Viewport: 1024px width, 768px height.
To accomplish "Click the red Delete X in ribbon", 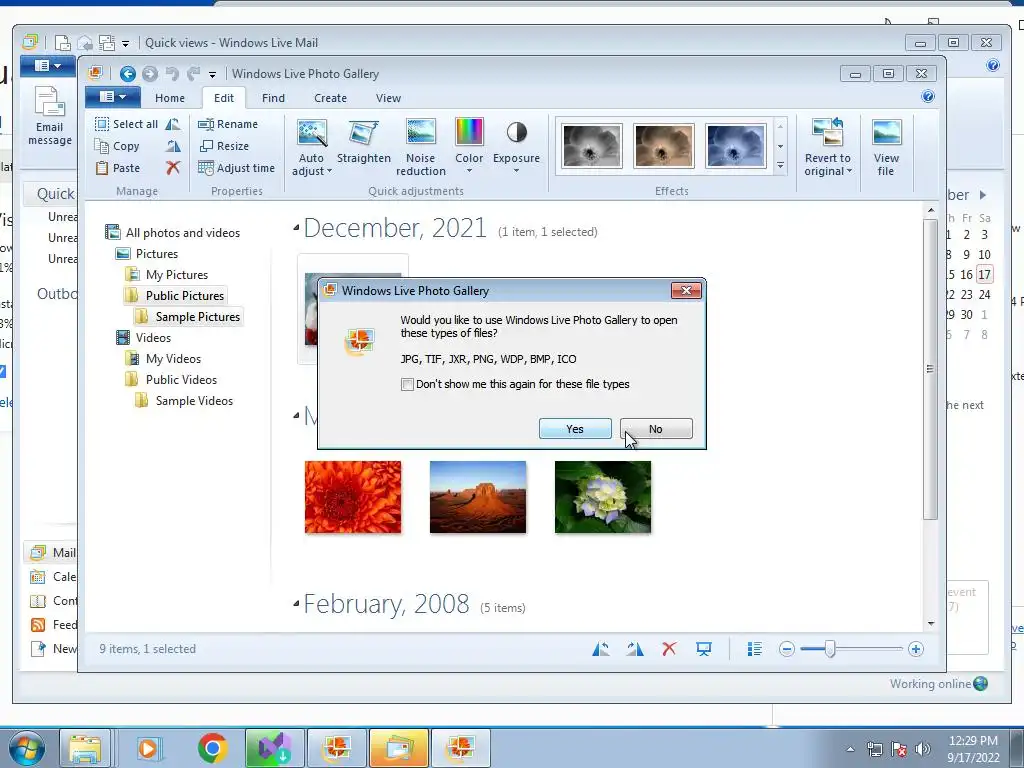I will (172, 168).
